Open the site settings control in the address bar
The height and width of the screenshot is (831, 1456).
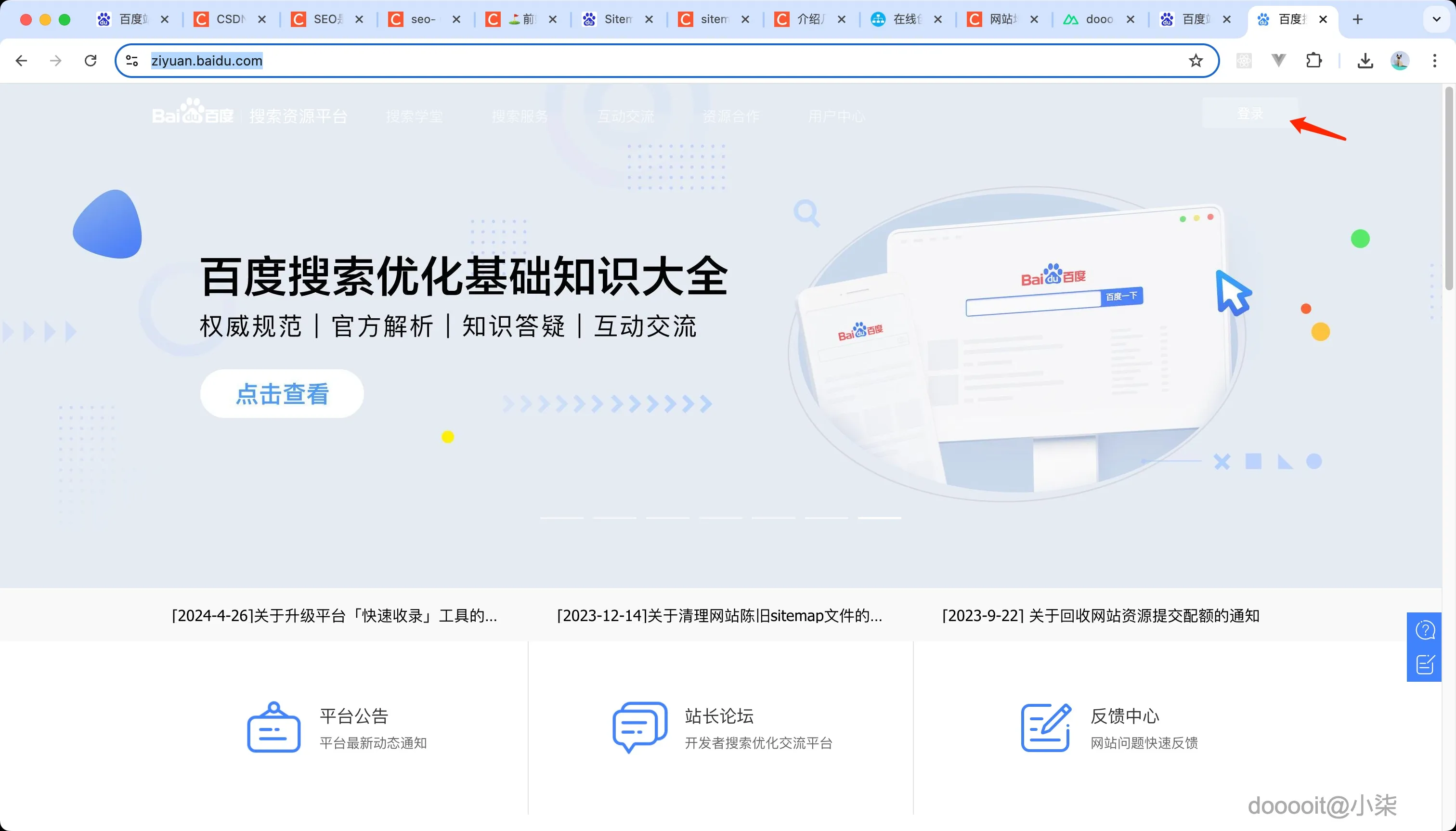(x=131, y=61)
